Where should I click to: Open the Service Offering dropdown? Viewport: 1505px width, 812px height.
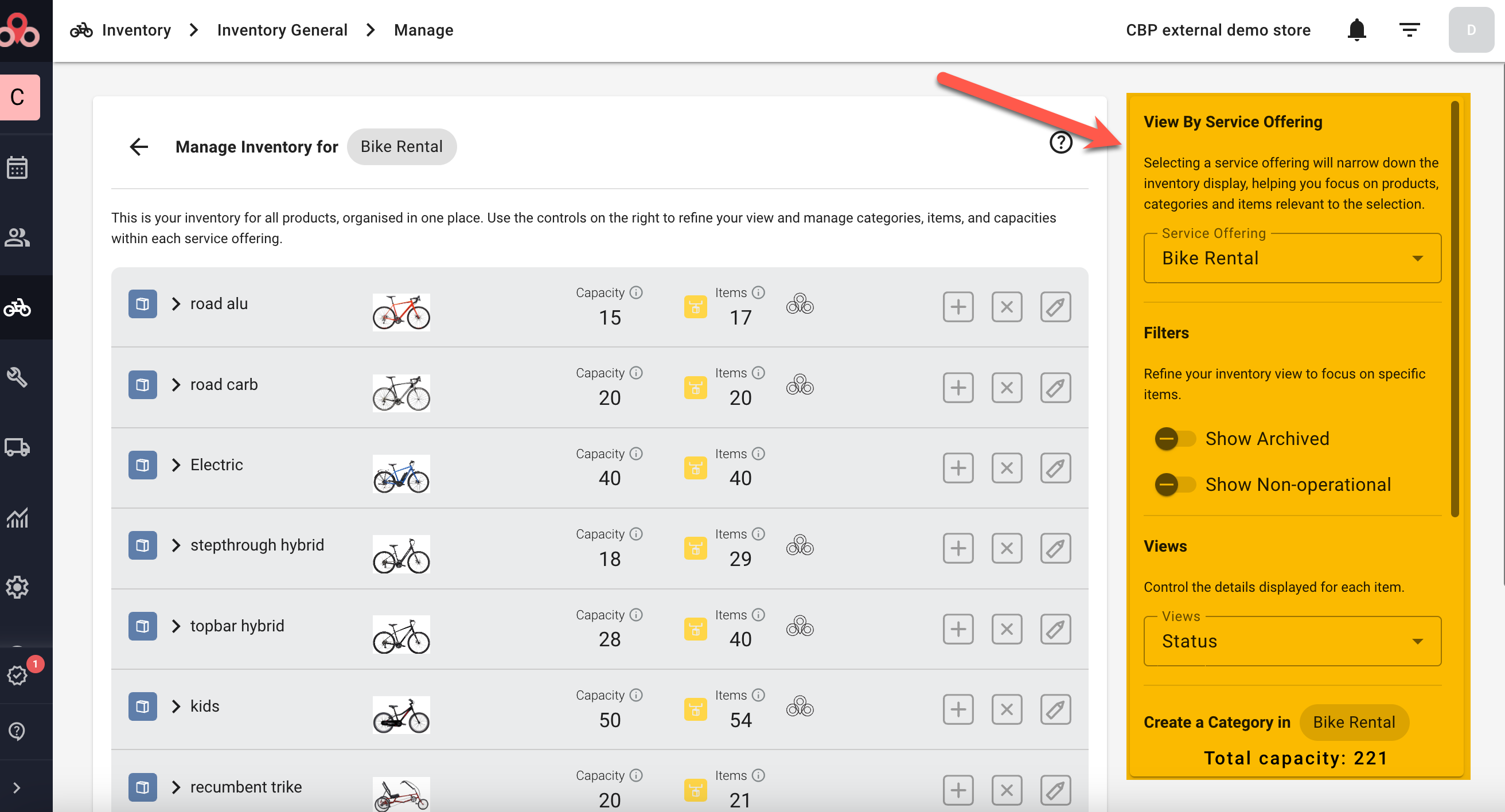point(1292,258)
